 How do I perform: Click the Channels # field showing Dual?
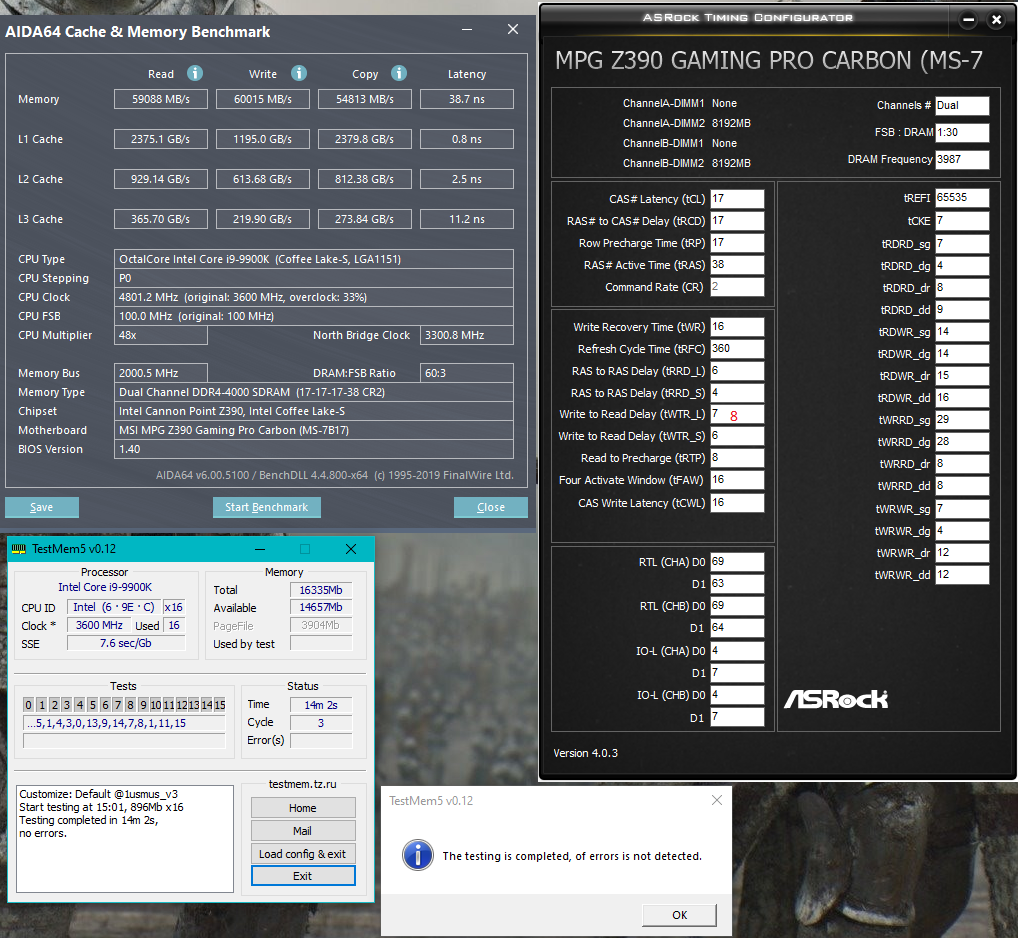coord(962,105)
